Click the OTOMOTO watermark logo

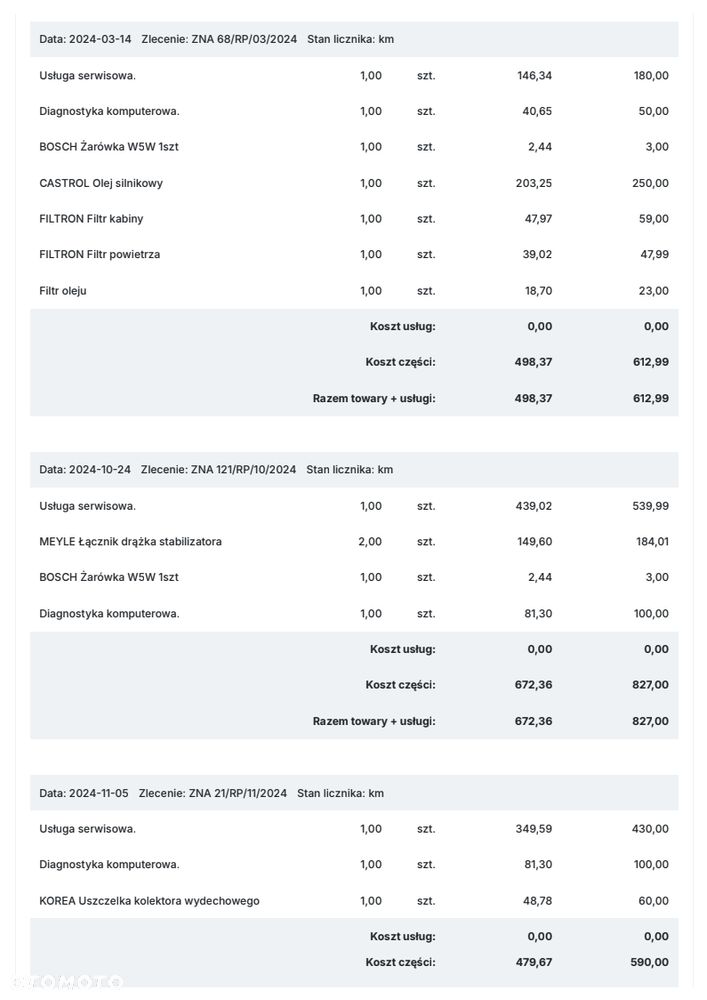point(69,981)
